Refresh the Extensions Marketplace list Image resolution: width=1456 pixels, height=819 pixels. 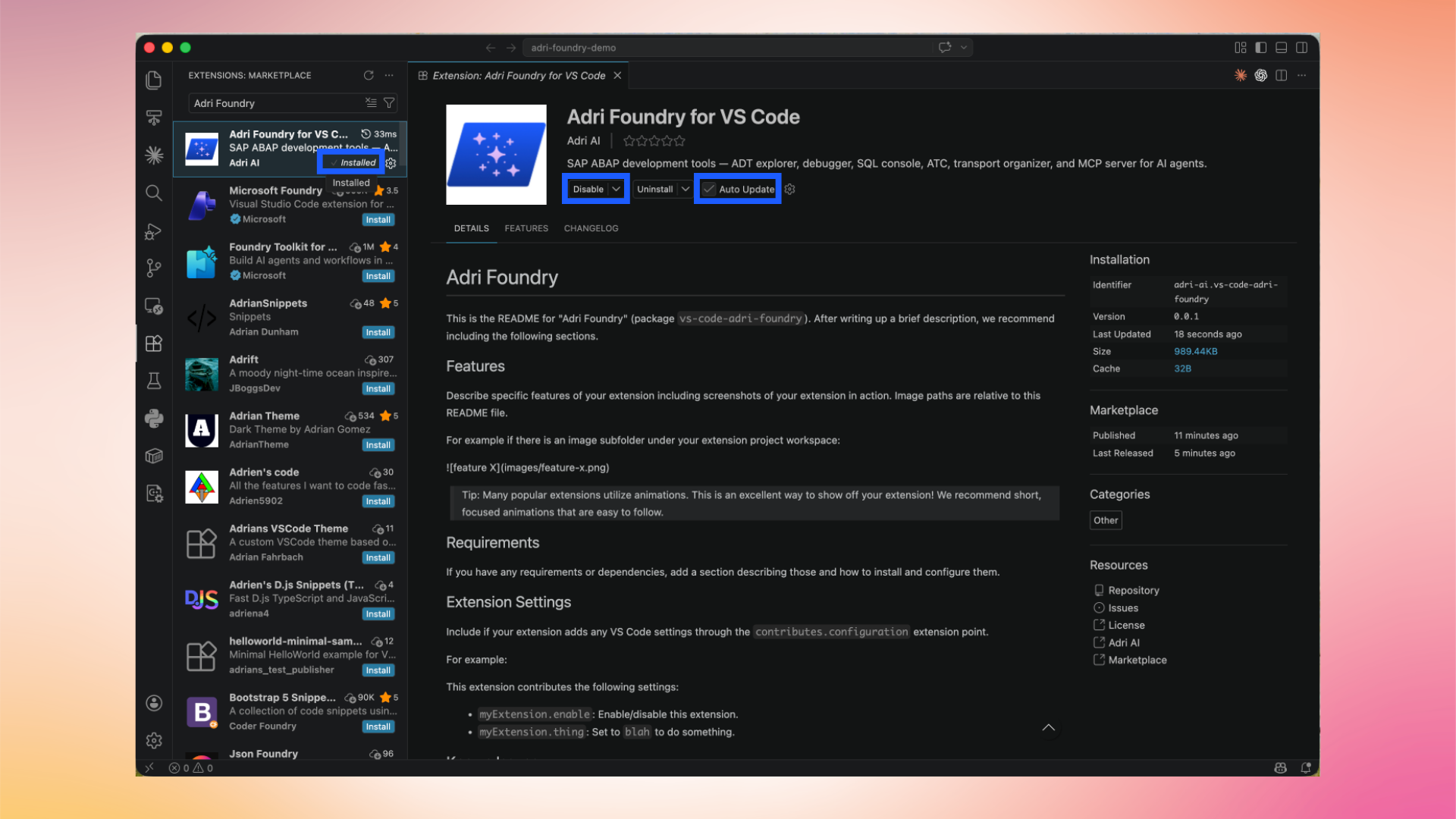[x=369, y=75]
